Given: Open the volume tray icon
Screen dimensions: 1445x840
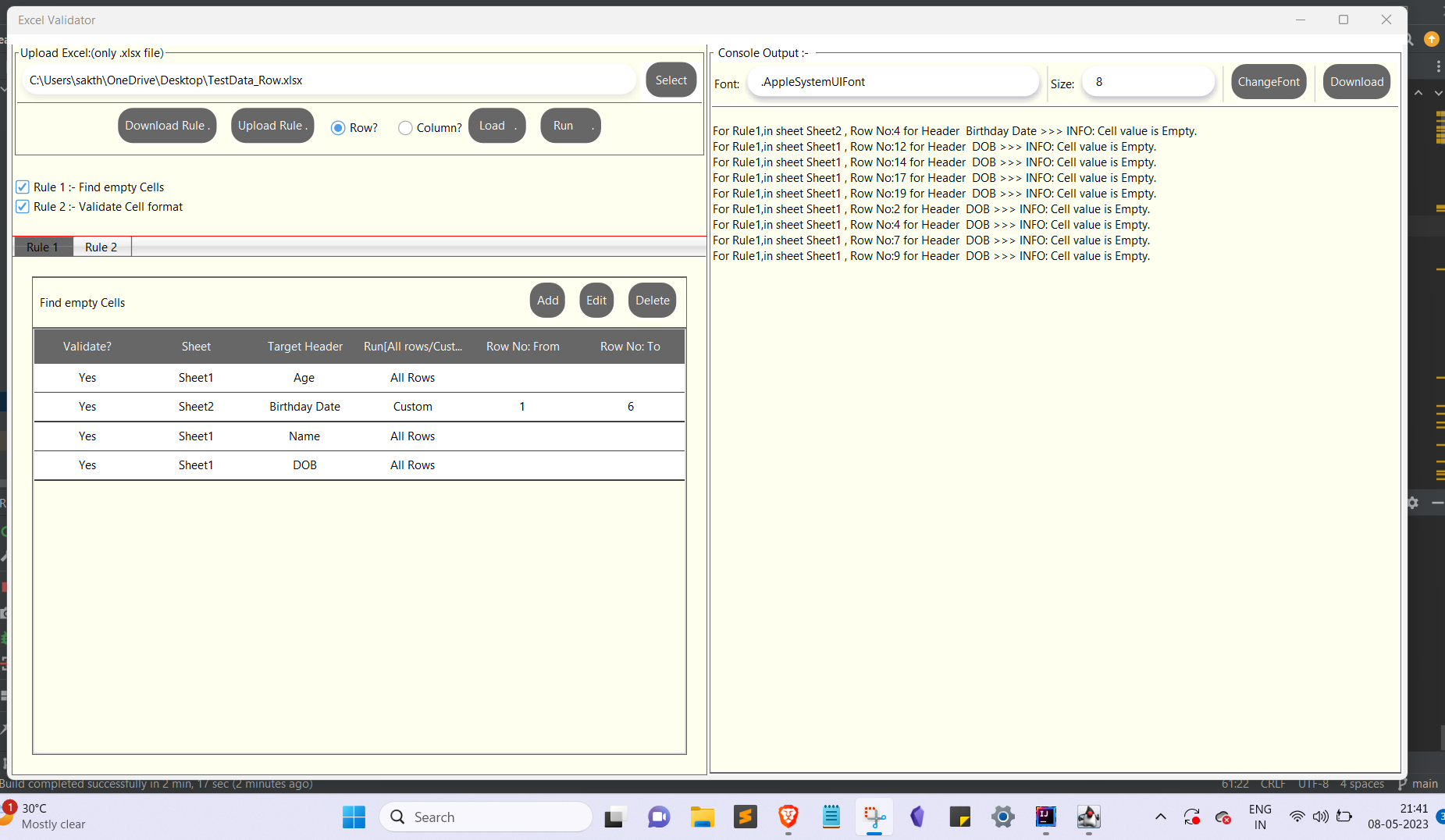Looking at the screenshot, I should click(x=1321, y=817).
